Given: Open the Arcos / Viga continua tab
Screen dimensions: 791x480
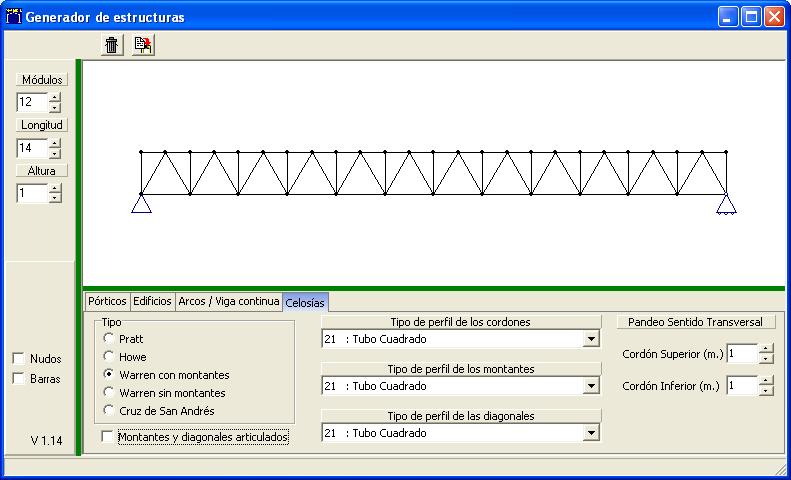Looking at the screenshot, I should 228,301.
